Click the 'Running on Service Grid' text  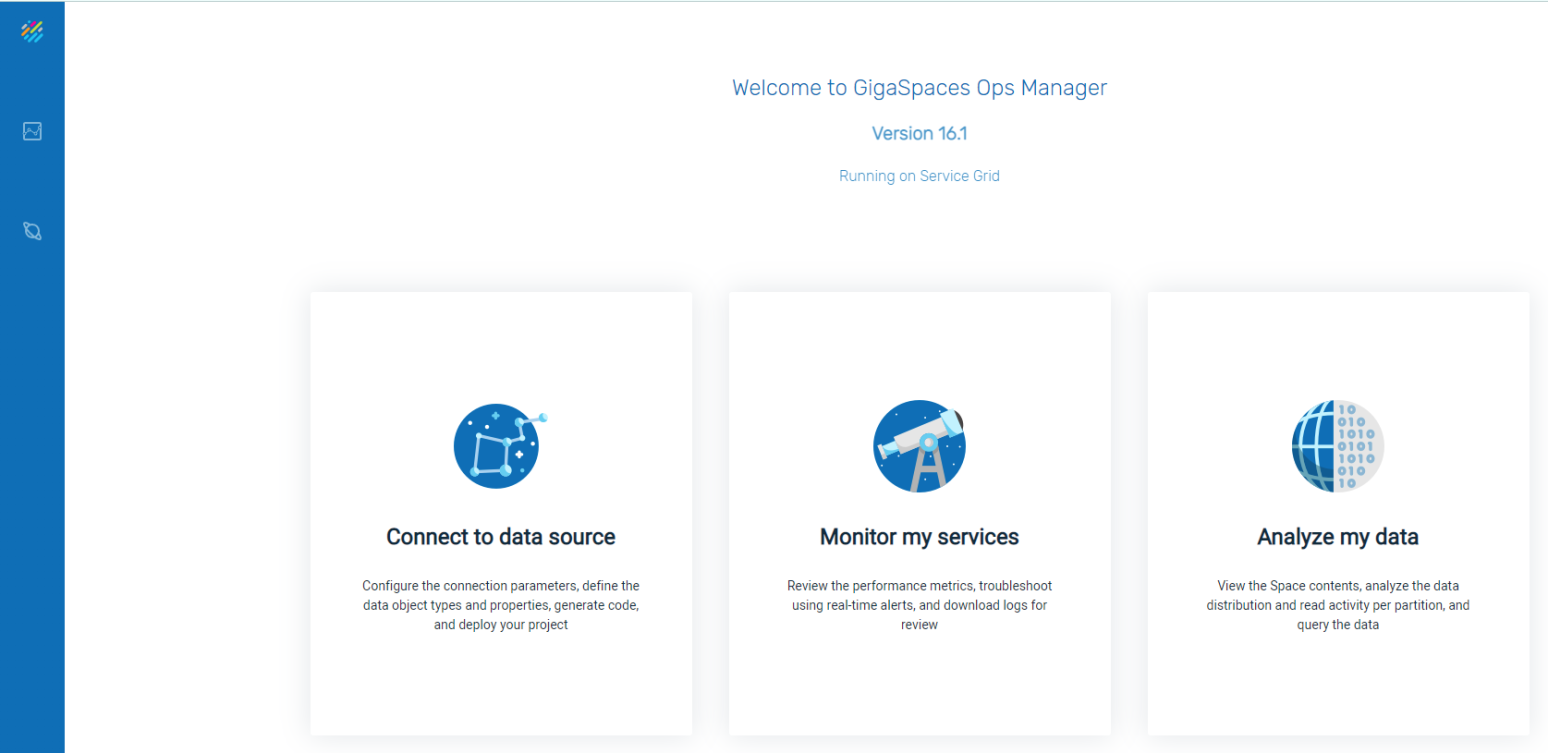919,176
